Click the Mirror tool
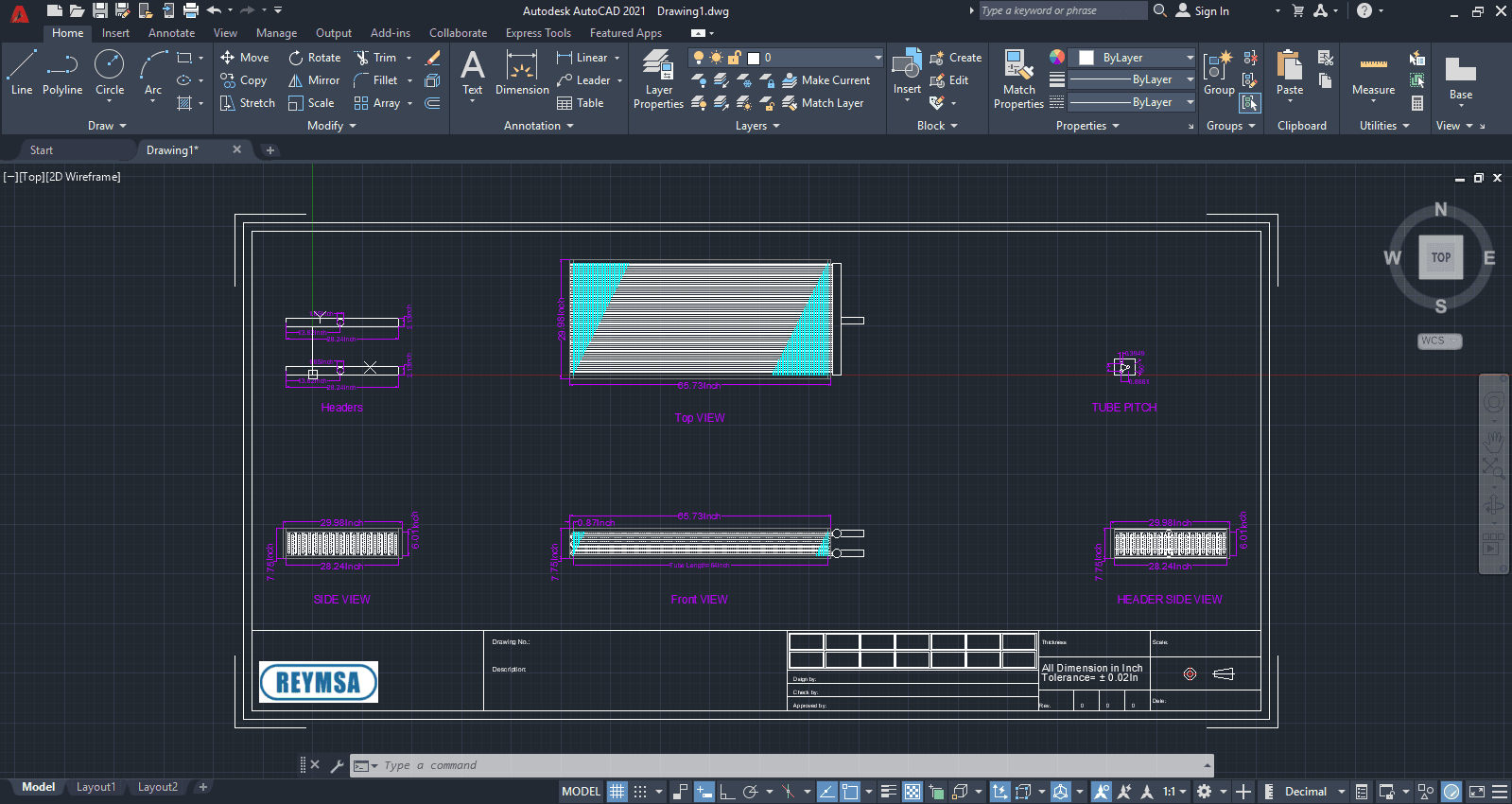Screen dimensions: 1512x804 (314, 80)
